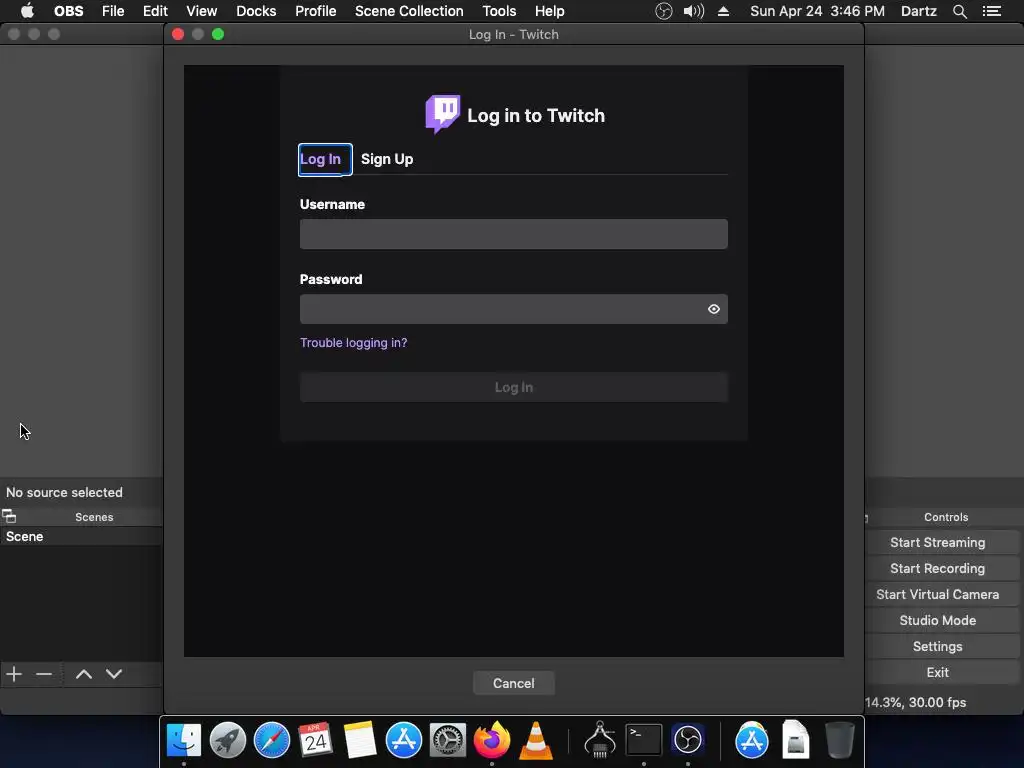Open the volume control in menu bar
Image resolution: width=1024 pixels, height=768 pixels.
pyautogui.click(x=694, y=11)
